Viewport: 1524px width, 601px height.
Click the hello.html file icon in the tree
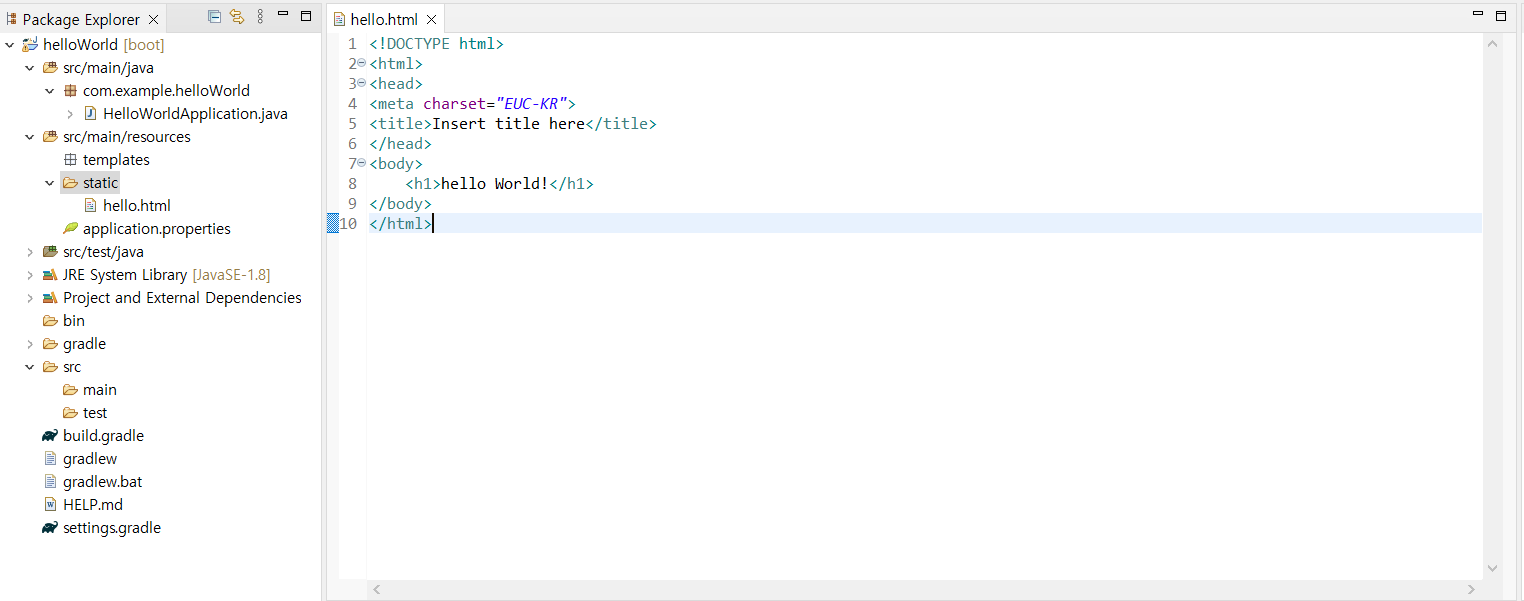(x=90, y=205)
